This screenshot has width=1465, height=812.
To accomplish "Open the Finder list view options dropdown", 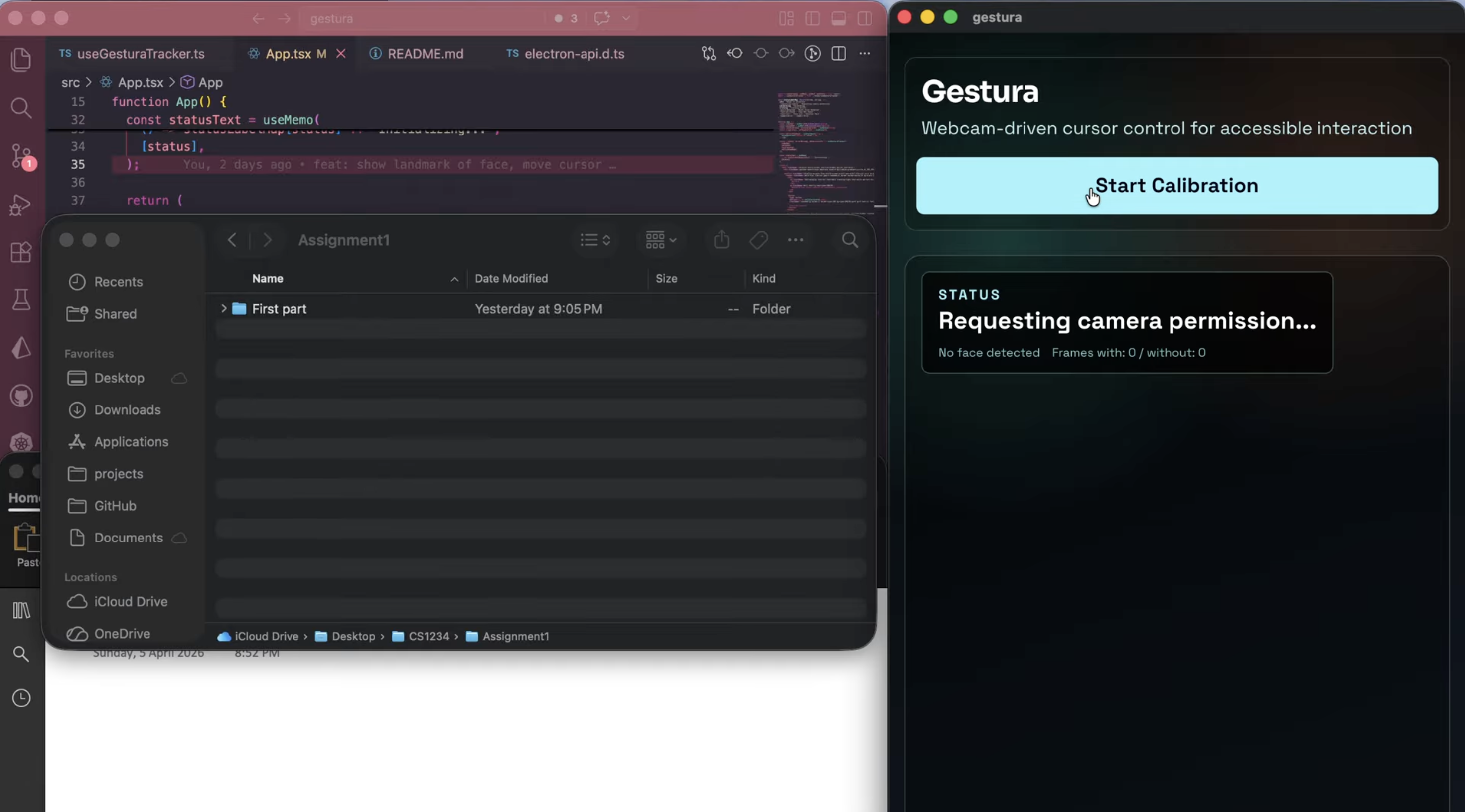I will [x=595, y=240].
